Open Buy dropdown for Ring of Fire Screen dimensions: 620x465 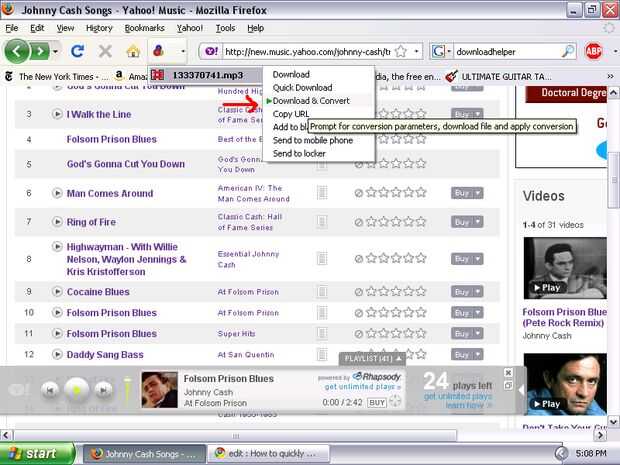[x=478, y=222]
